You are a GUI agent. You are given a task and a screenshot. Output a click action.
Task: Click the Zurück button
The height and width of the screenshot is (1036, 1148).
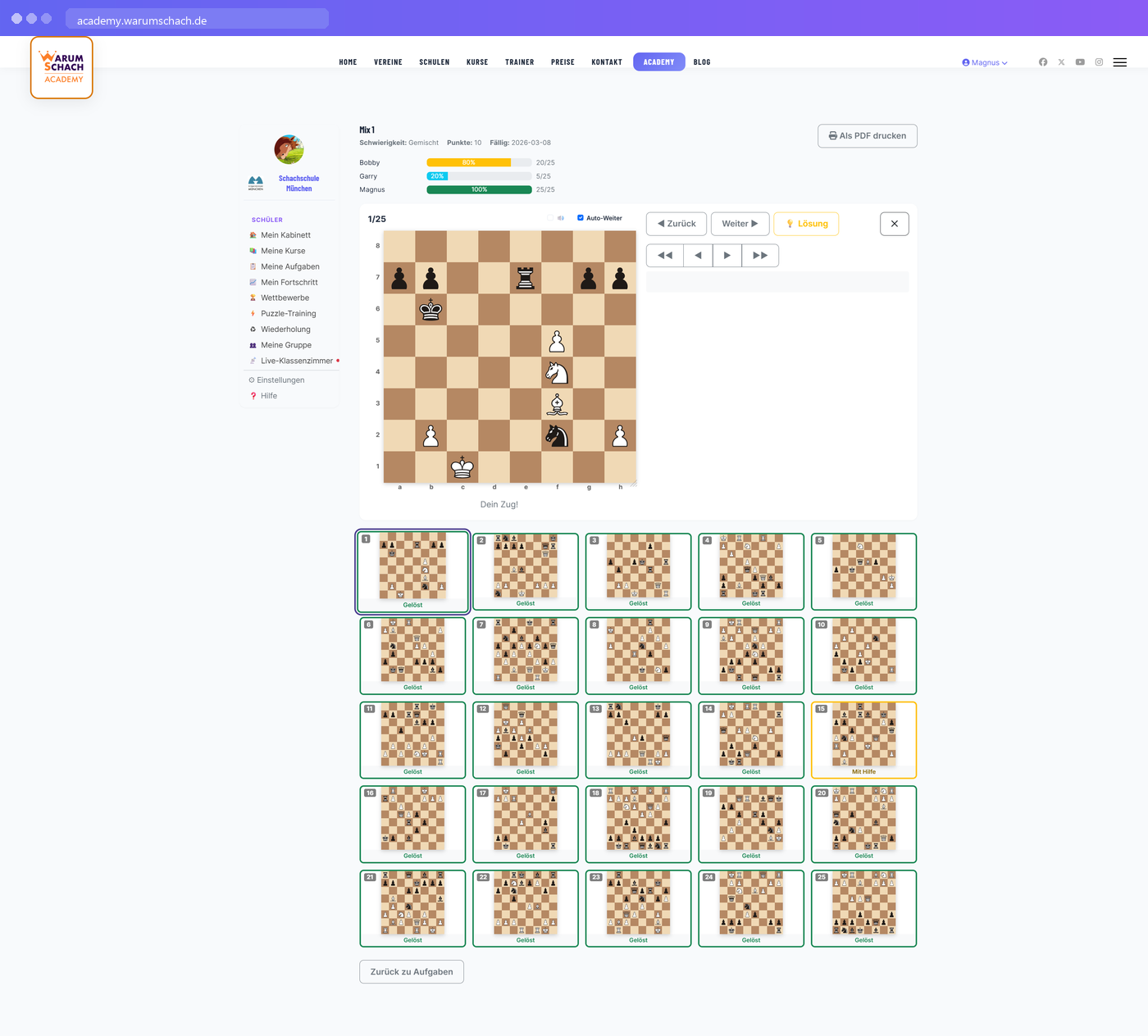(676, 224)
